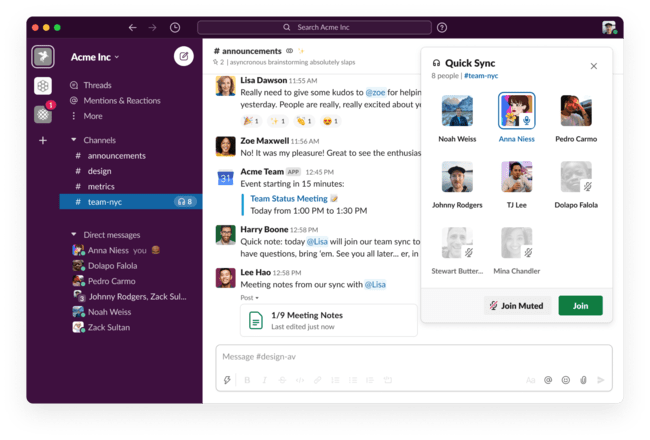
Task: Insert a bulleted list in the composer
Action: click(353, 380)
